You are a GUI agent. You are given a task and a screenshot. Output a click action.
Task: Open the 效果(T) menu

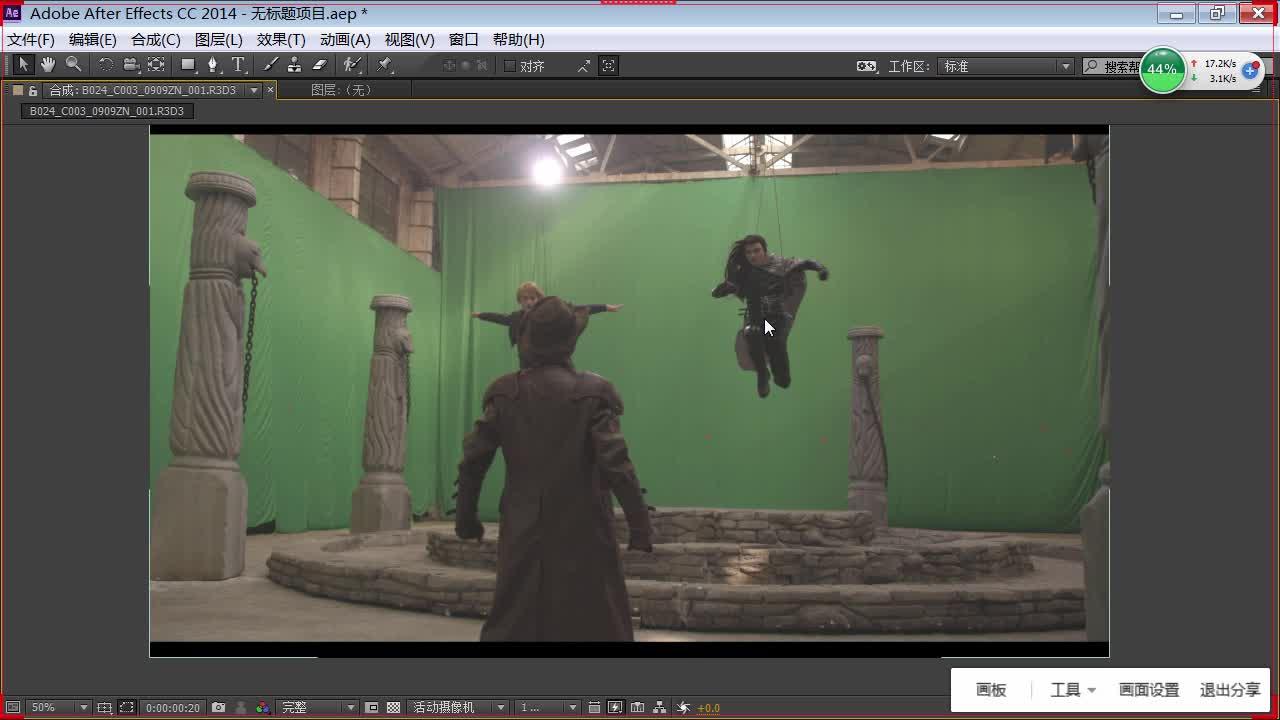281,39
